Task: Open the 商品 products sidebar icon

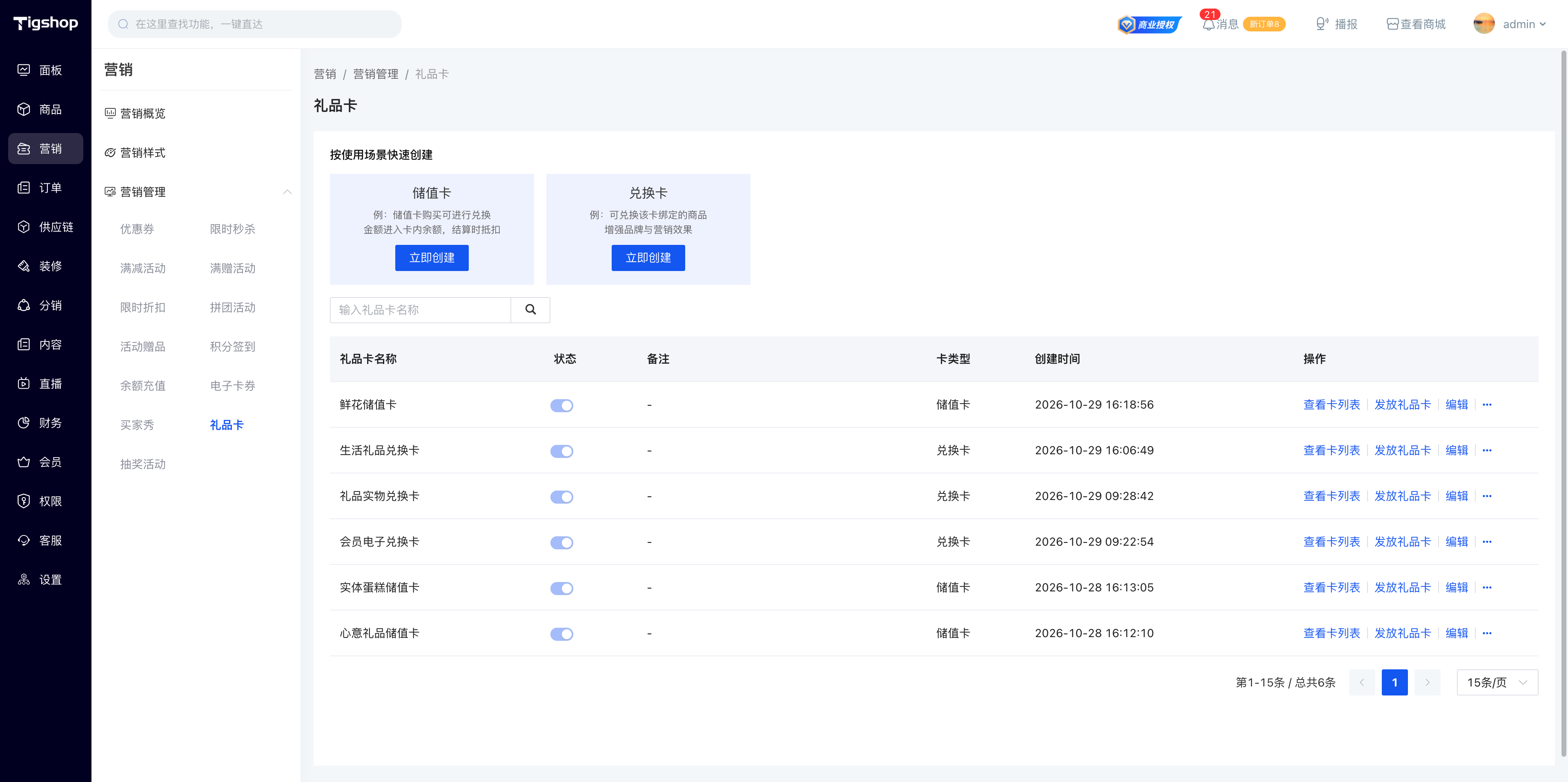Action: click(x=24, y=109)
